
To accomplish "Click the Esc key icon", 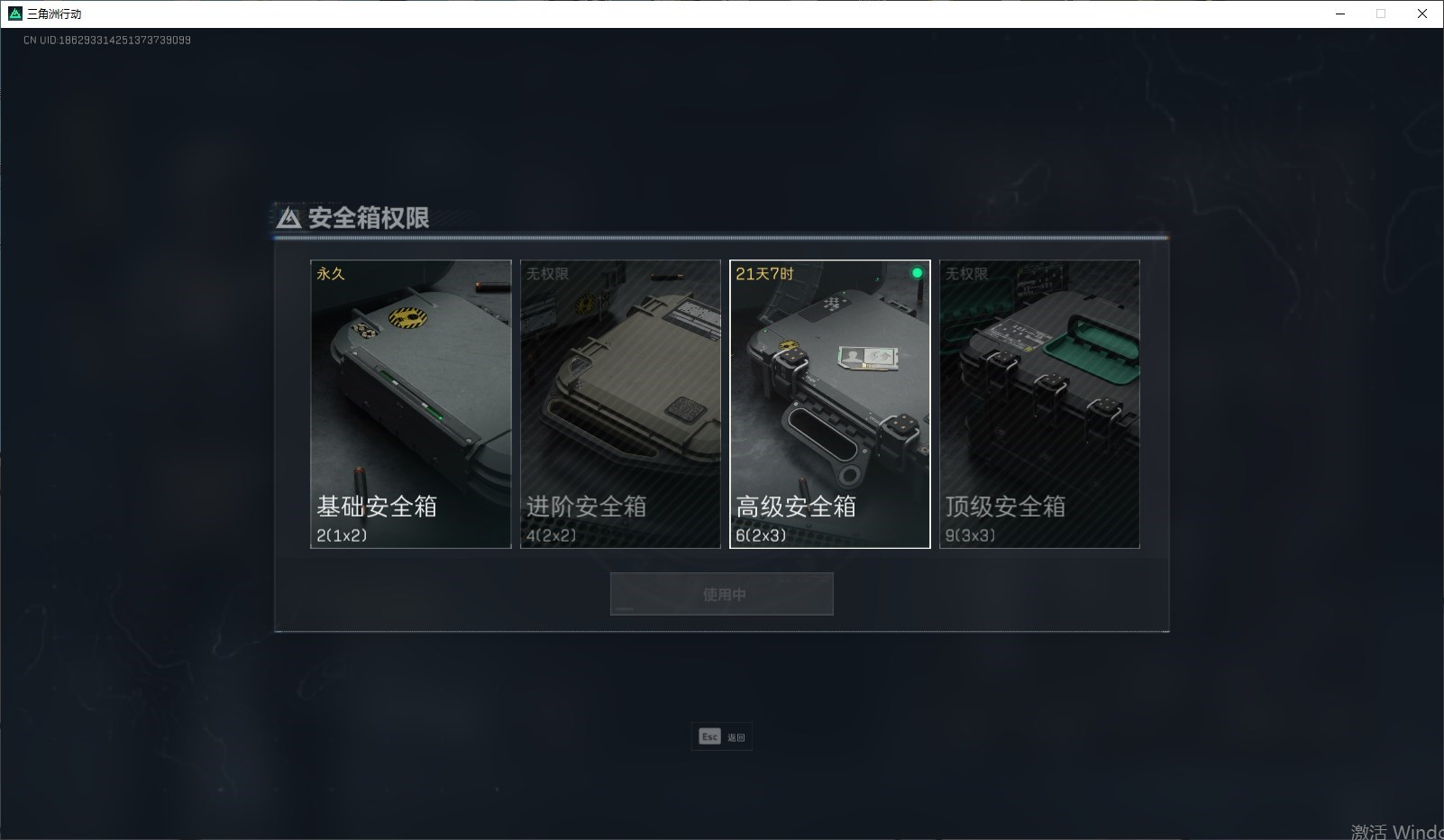I will pos(709,736).
